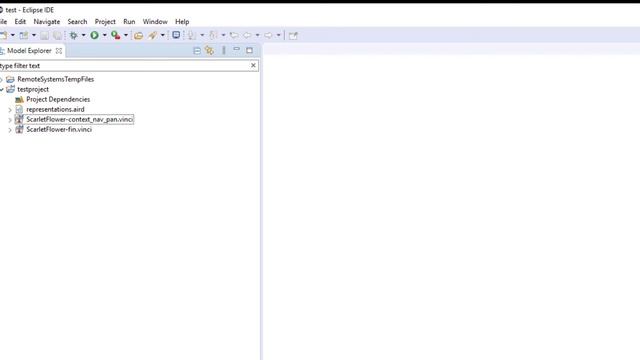Click the external-editor icon at toolbar end
The height and width of the screenshot is (360, 640).
(293, 36)
